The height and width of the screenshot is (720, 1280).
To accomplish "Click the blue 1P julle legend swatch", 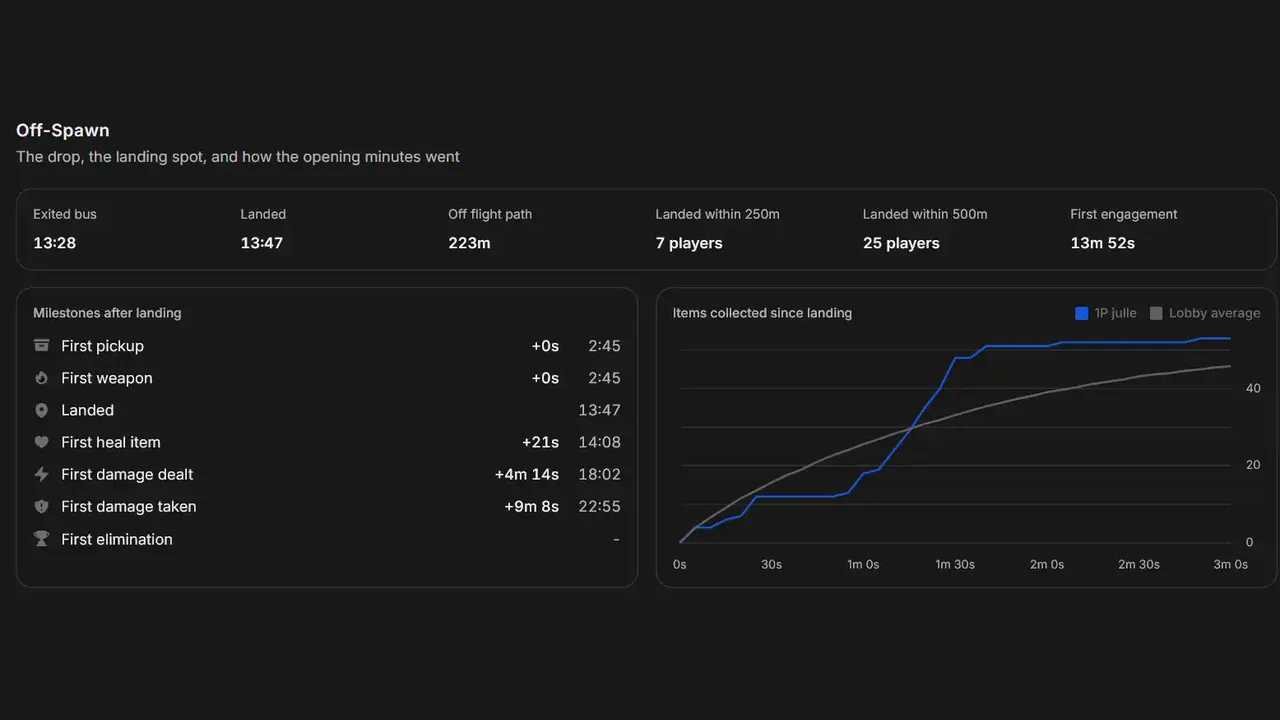I will click(x=1081, y=313).
